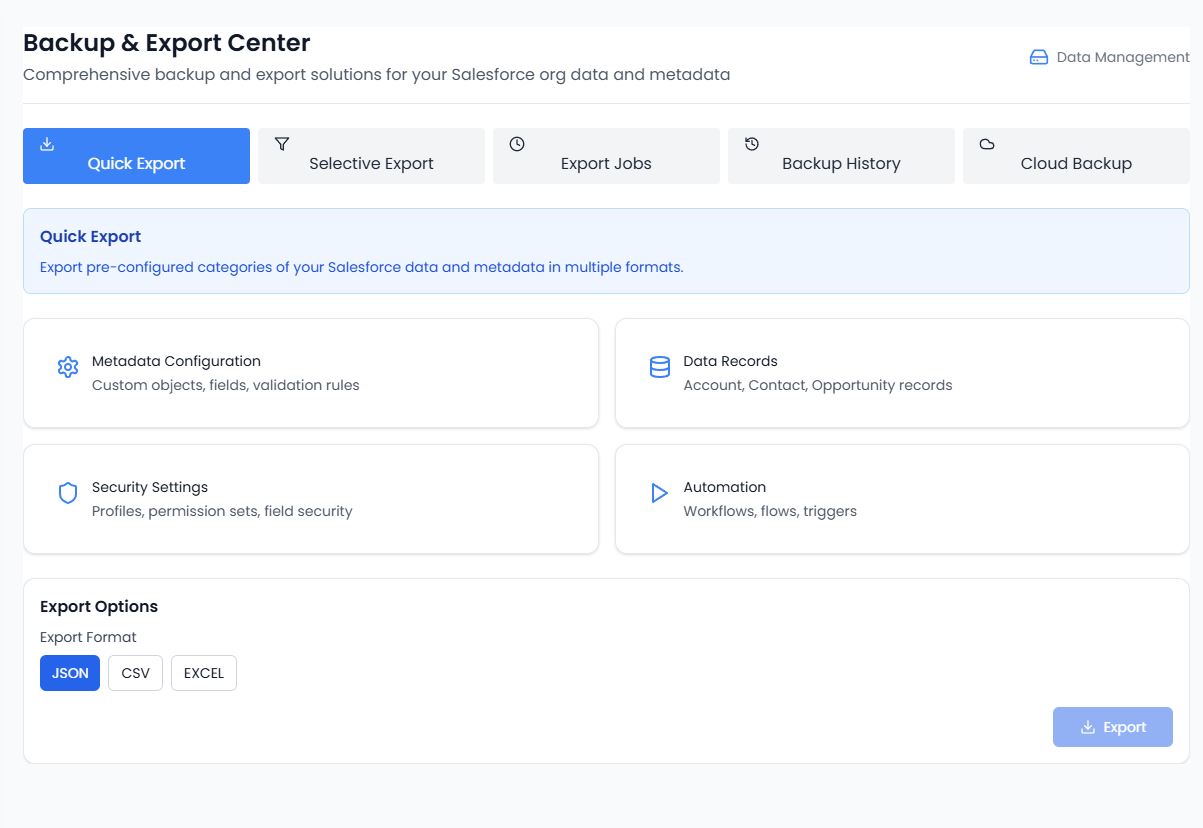
Task: Click the Data Management drive icon
Action: [1039, 57]
